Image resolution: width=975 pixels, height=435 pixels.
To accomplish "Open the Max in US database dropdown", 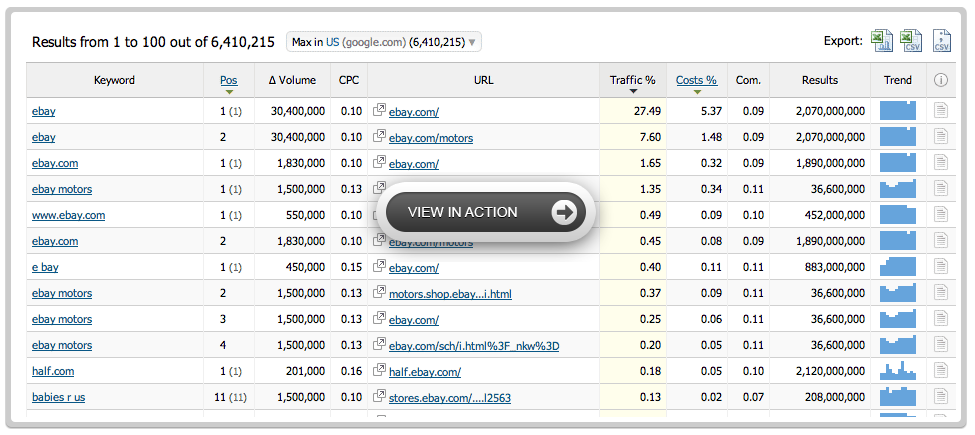I will point(384,42).
